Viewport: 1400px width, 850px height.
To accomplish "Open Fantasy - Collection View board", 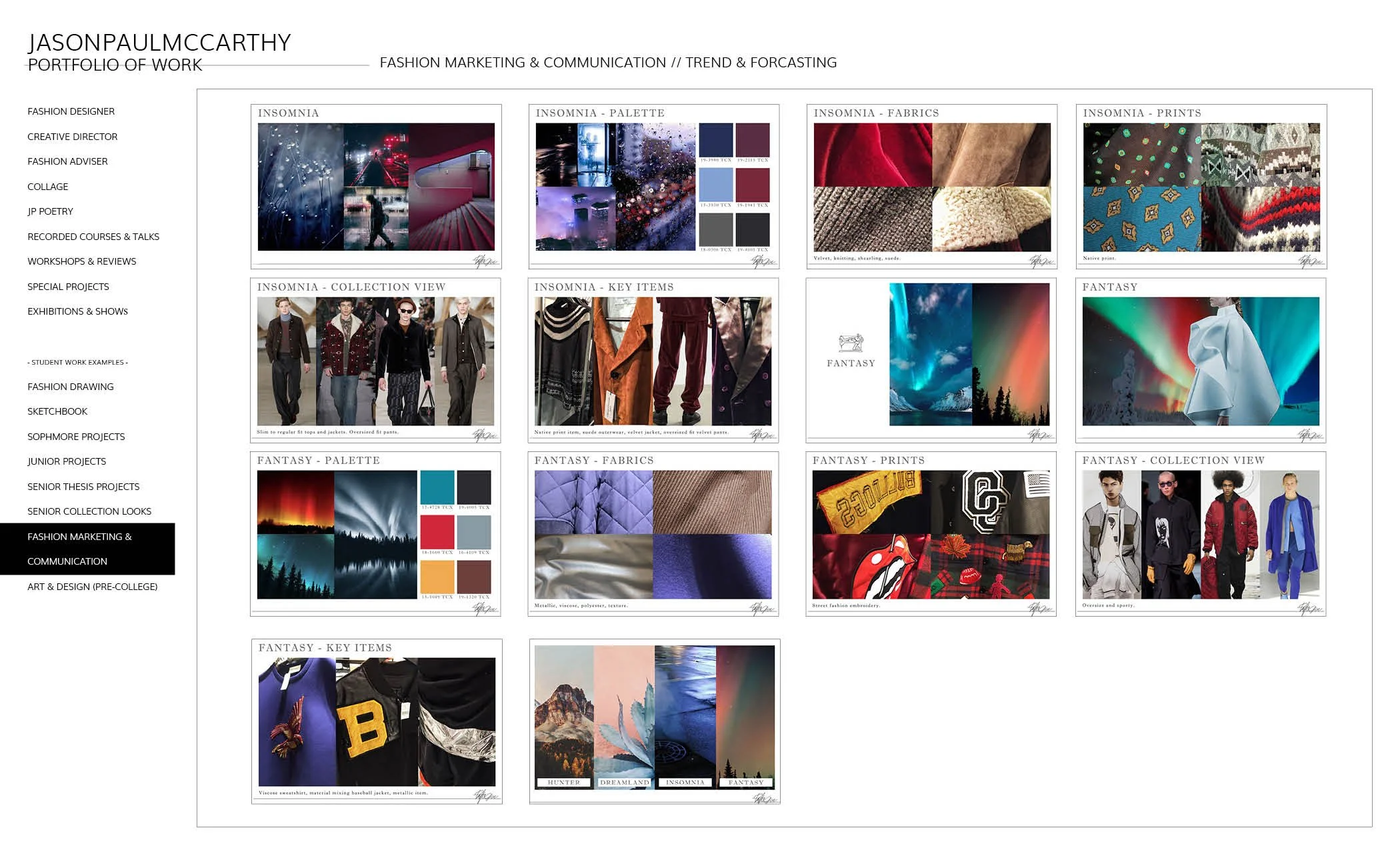I will [1201, 534].
